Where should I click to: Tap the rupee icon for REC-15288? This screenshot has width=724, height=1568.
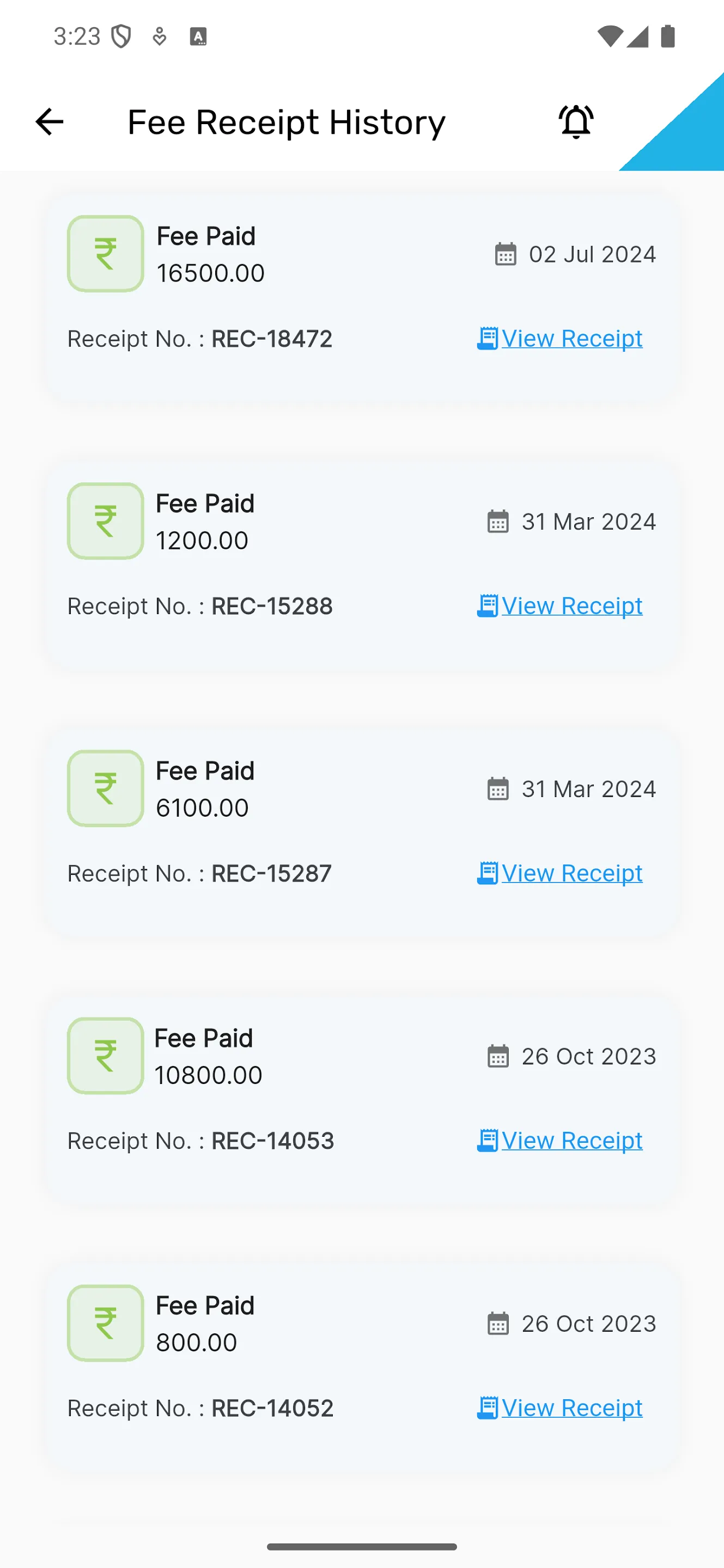coord(105,521)
